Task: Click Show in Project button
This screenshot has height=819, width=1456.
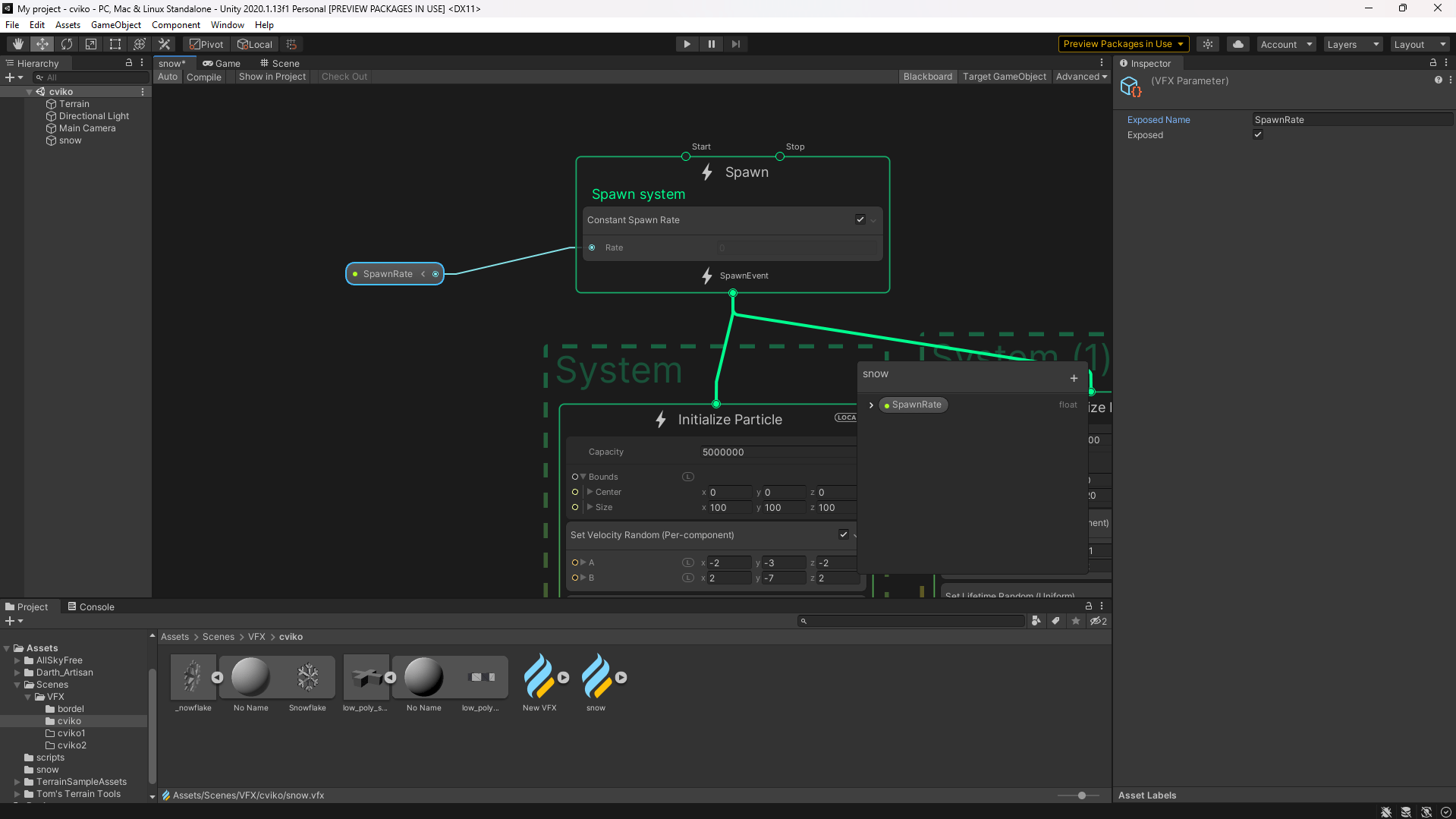Action: tap(272, 77)
